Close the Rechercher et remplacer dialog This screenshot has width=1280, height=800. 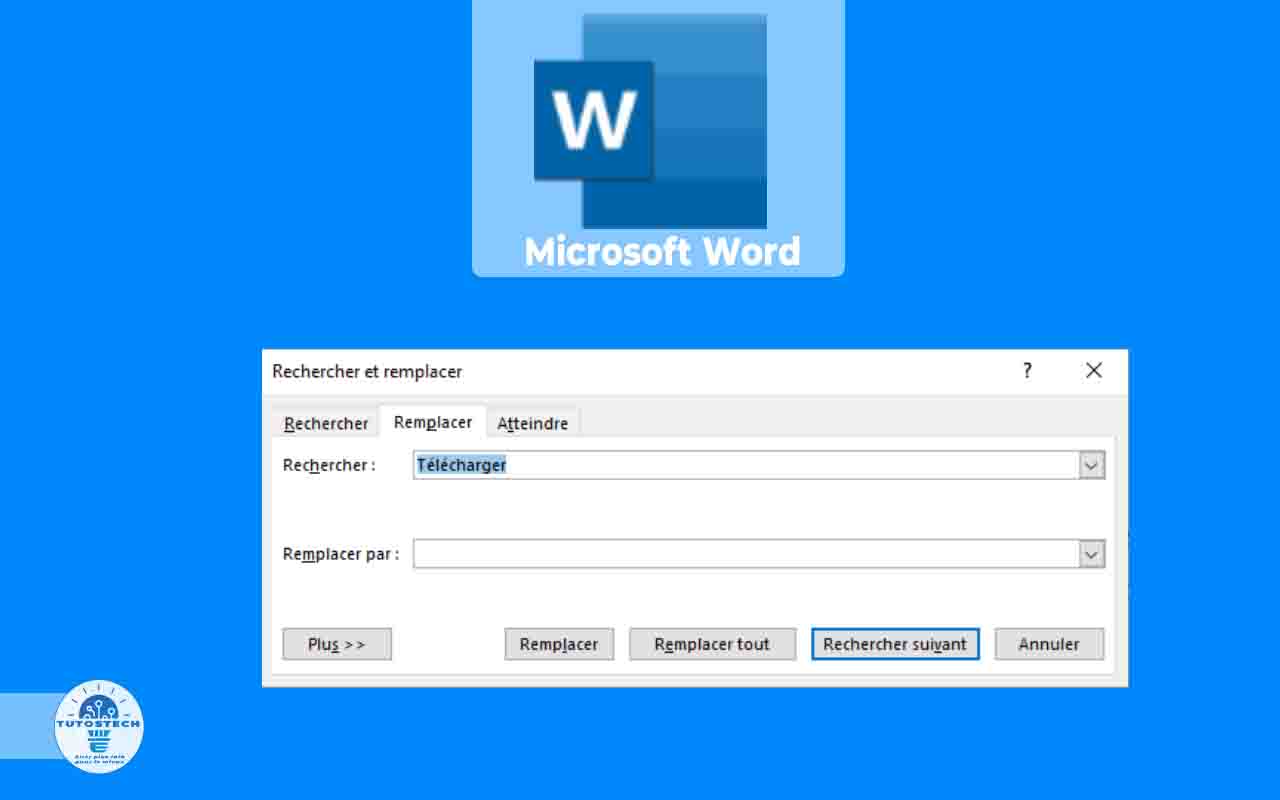coord(1094,371)
